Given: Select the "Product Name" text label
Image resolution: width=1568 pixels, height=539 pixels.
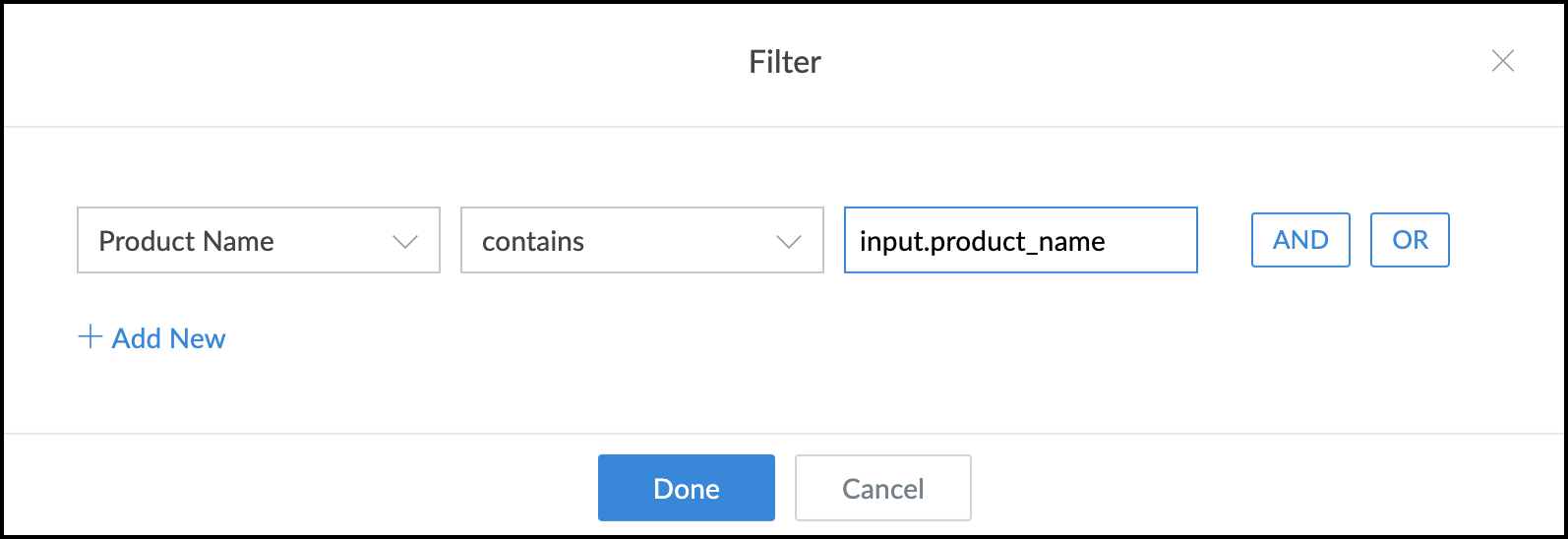Looking at the screenshot, I should [x=186, y=242].
